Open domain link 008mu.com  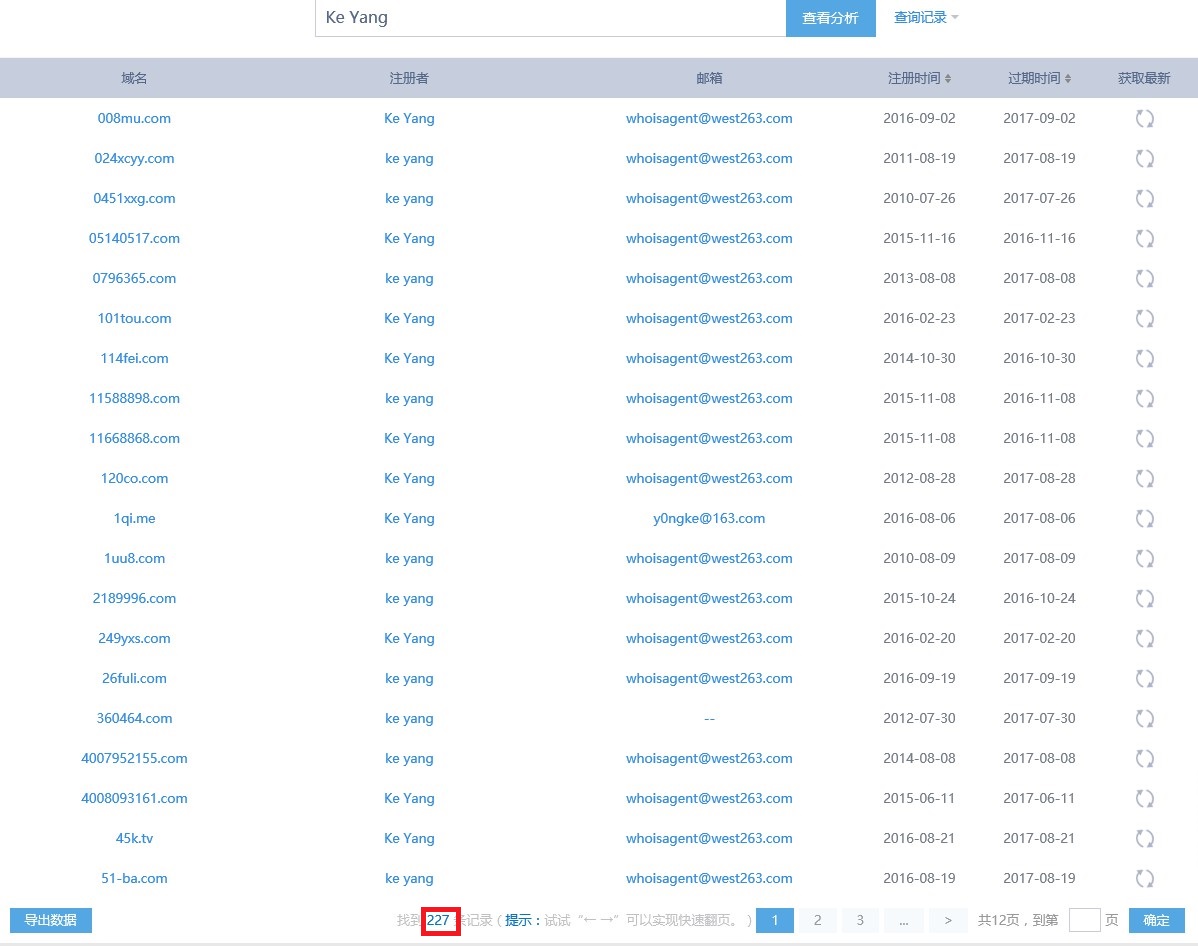pyautogui.click(x=134, y=118)
